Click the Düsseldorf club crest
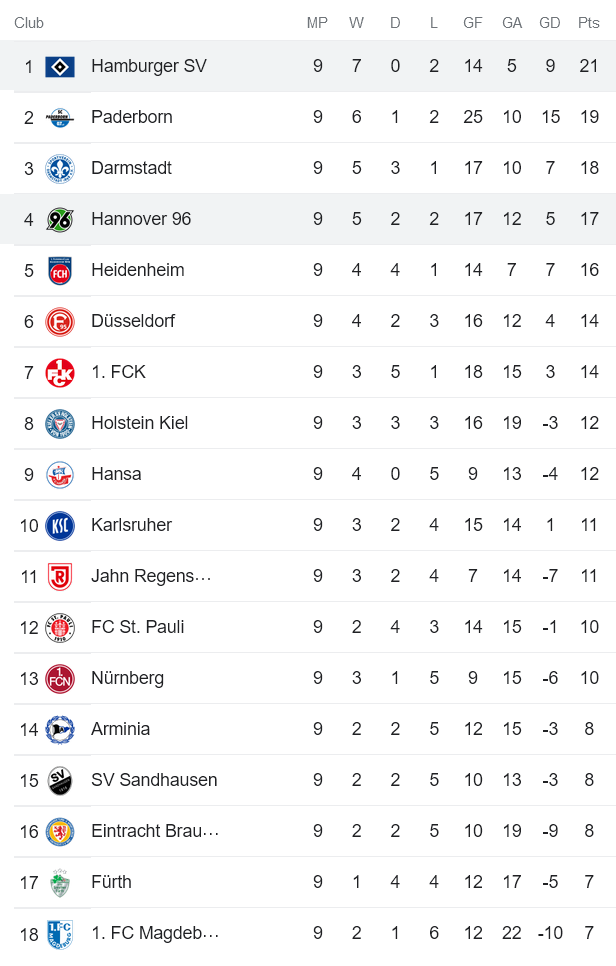The width and height of the screenshot is (616, 966). [60, 321]
